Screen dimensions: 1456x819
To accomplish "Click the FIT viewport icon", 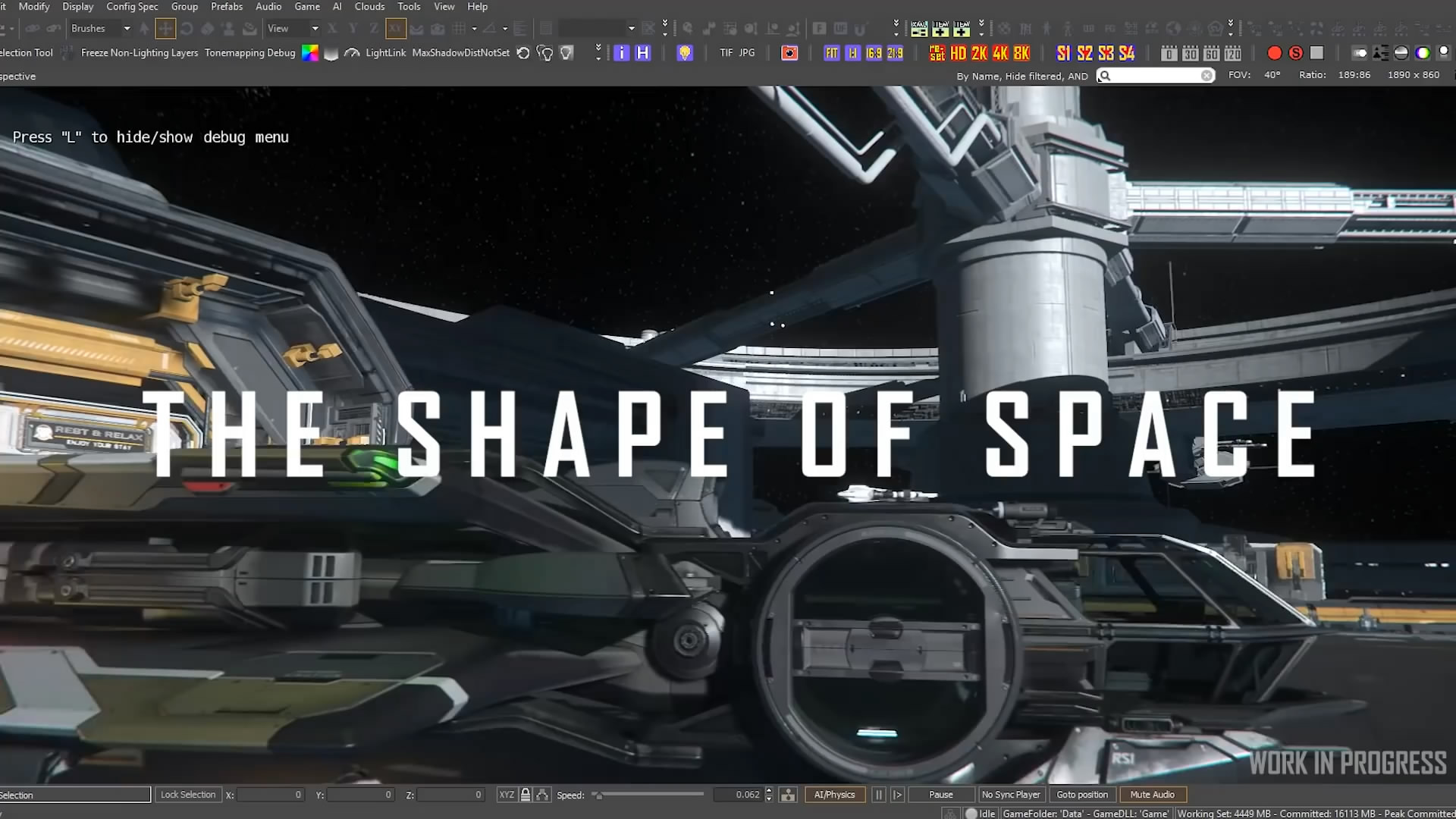I will (832, 52).
